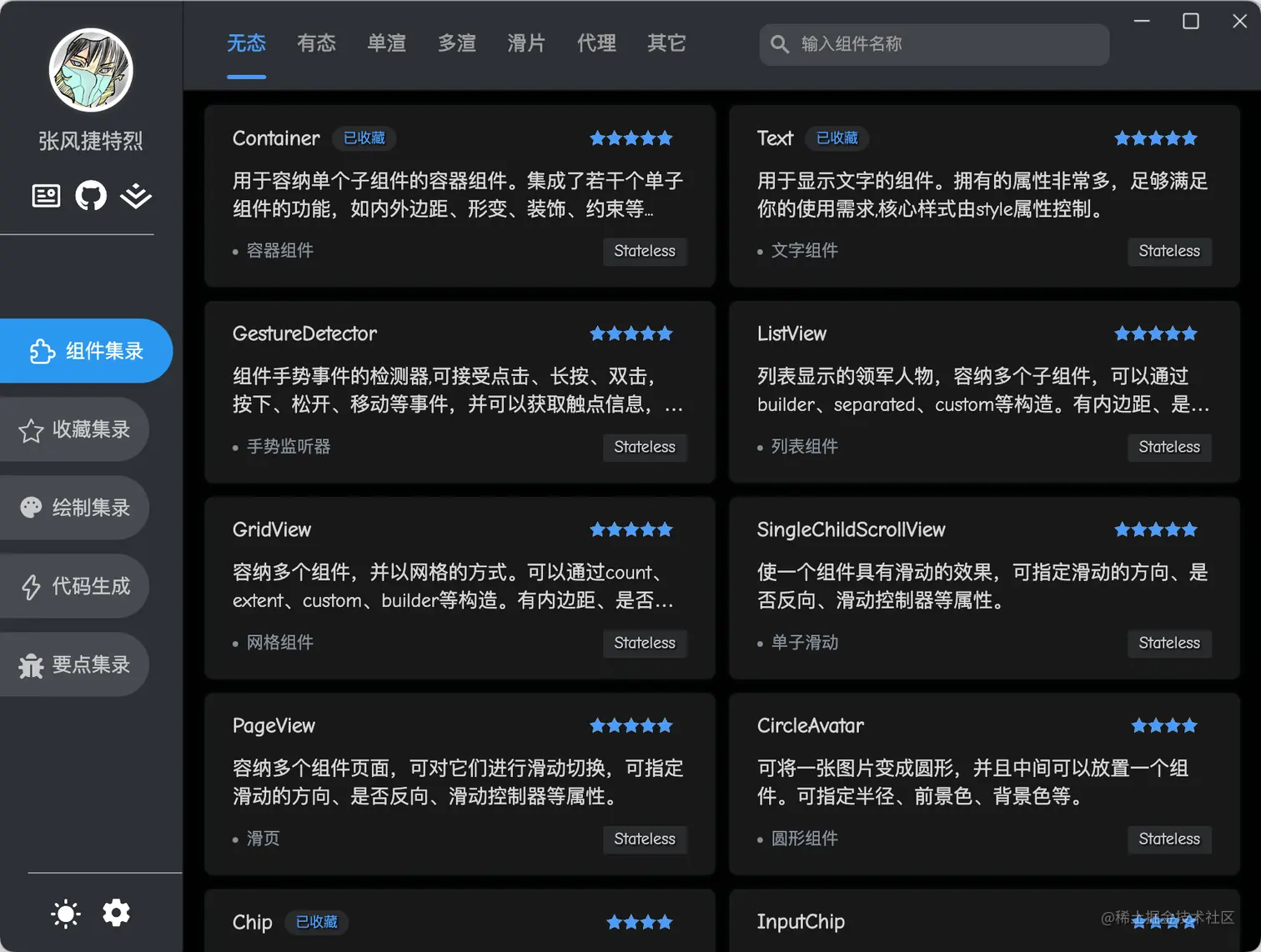Open the PageView card title
The image size is (1261, 952).
coord(274,726)
